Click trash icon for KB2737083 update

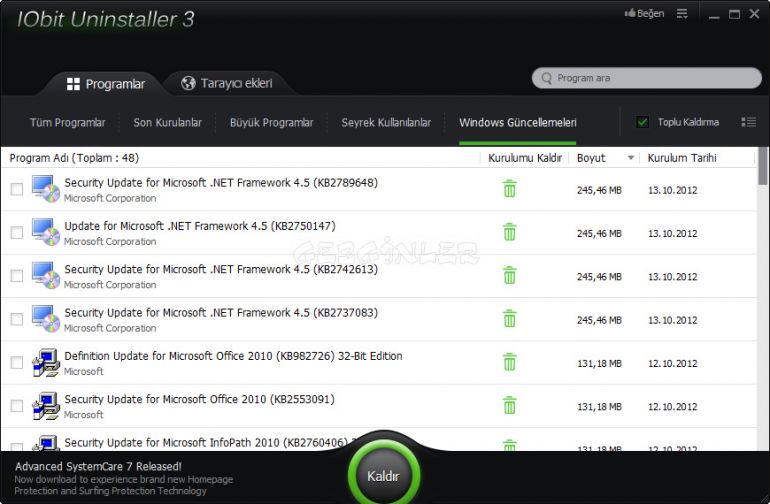point(509,318)
